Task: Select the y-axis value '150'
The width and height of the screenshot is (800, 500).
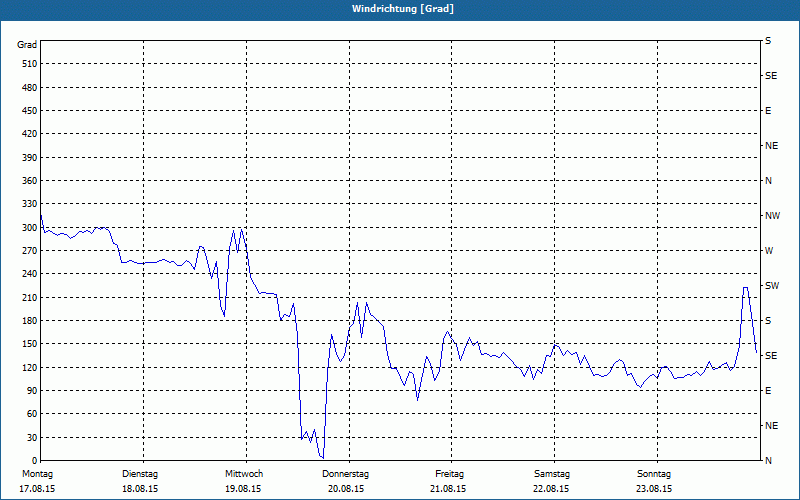Action: click(30, 344)
